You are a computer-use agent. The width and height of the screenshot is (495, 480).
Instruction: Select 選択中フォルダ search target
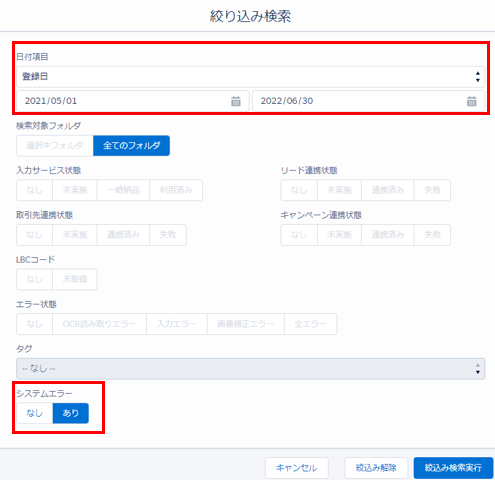tap(55, 146)
